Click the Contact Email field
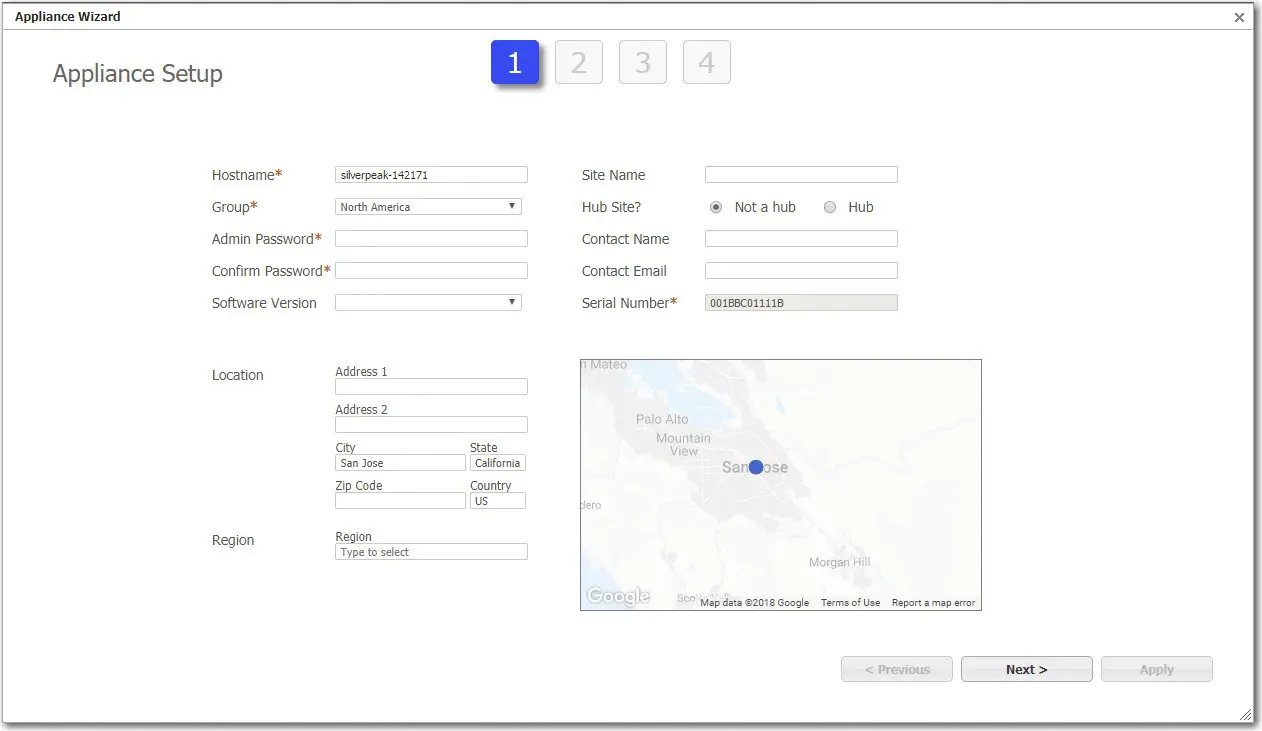Image resolution: width=1262 pixels, height=731 pixels. coord(800,270)
